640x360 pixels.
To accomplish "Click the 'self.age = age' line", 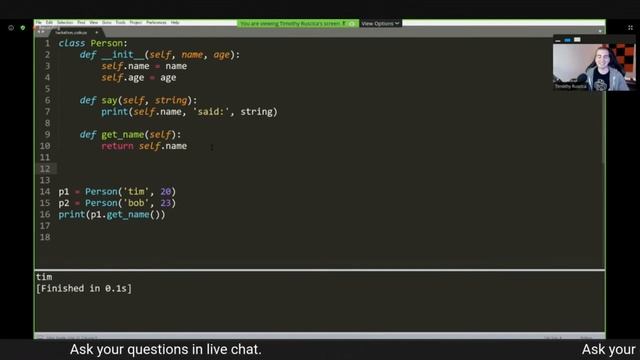I will click(x=139, y=78).
